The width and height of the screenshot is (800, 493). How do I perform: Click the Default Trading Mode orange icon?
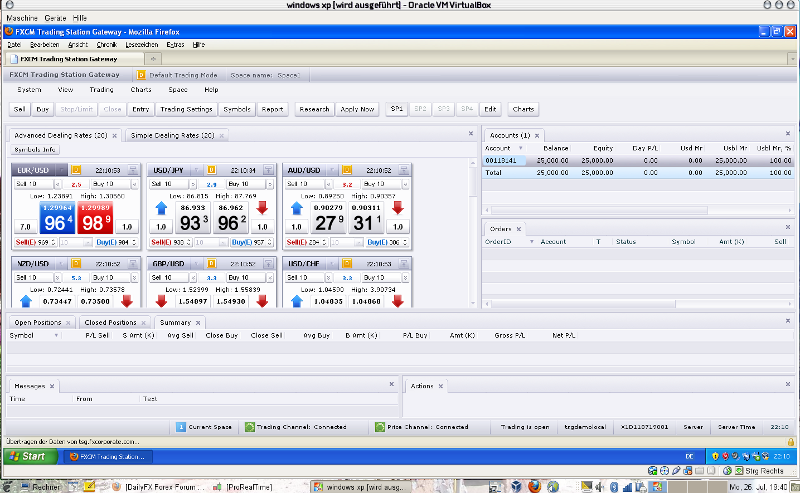[141, 75]
